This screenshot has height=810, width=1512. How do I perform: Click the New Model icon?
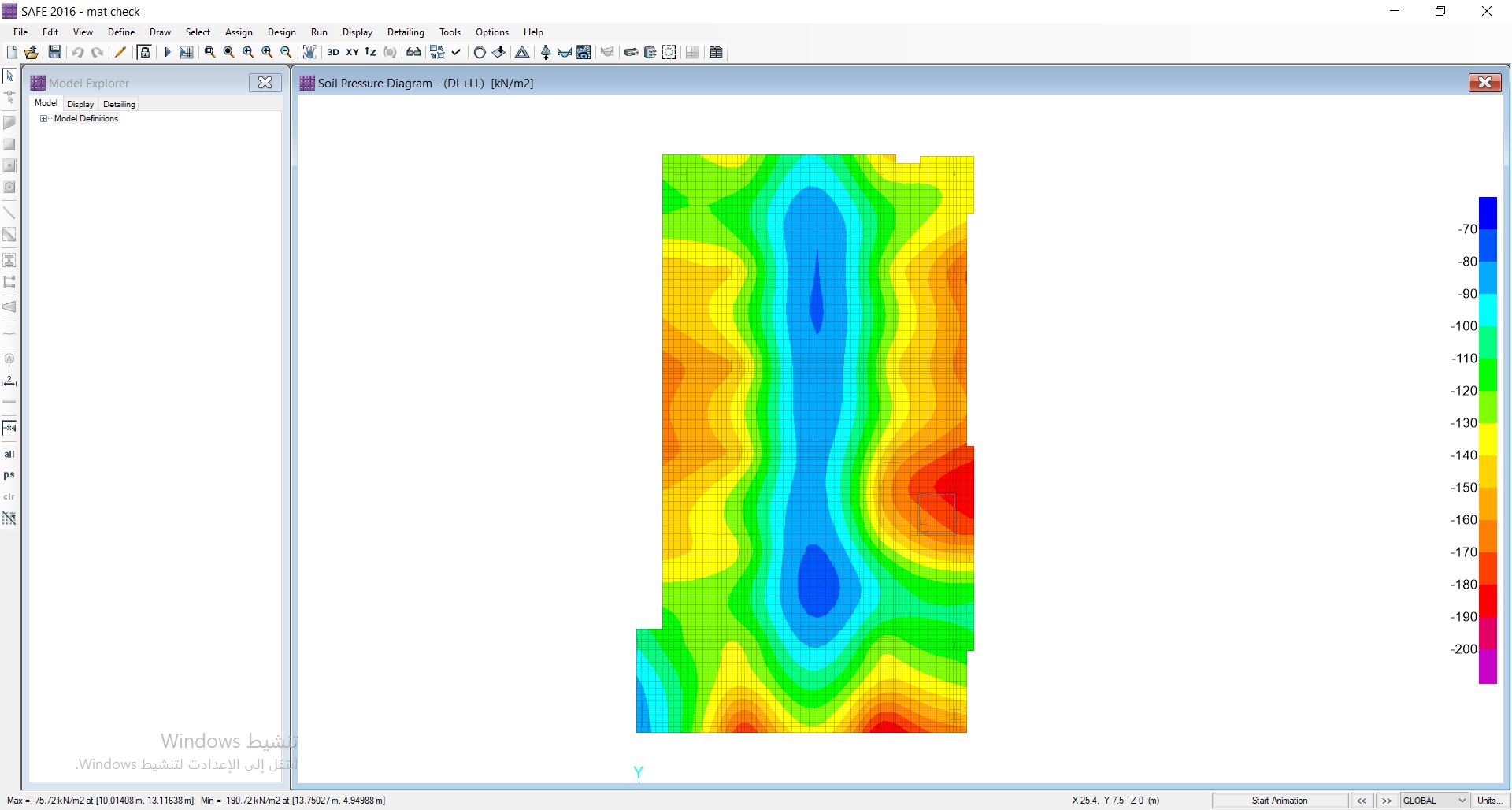click(12, 52)
